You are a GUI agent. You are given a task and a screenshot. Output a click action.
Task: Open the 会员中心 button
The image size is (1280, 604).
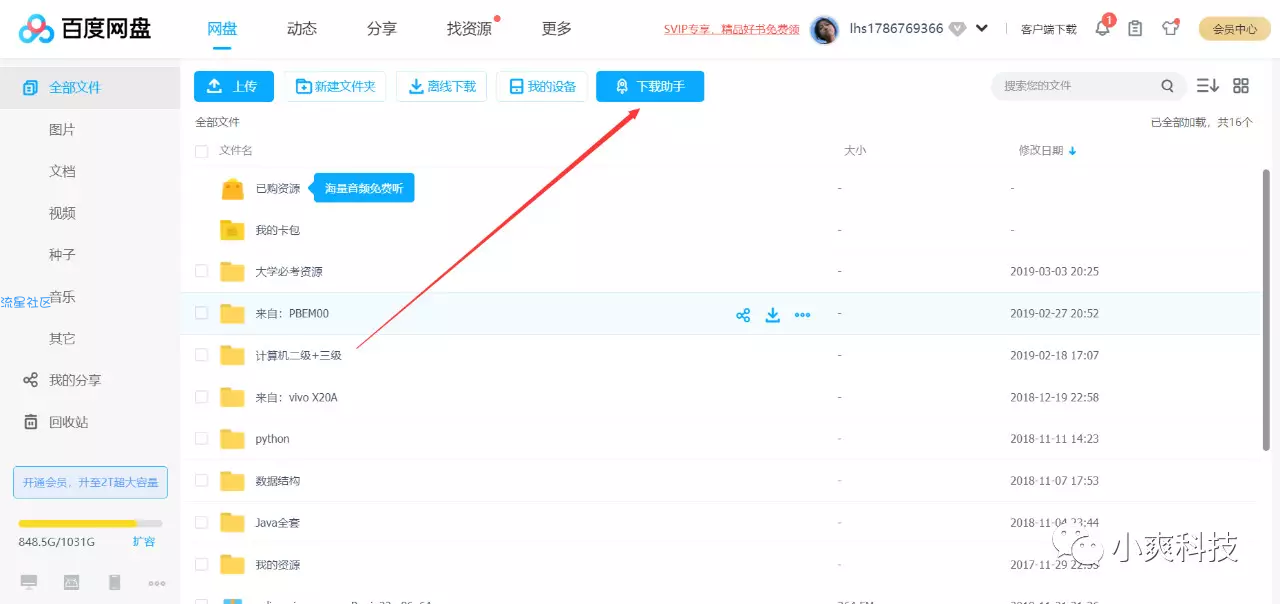pos(1234,29)
